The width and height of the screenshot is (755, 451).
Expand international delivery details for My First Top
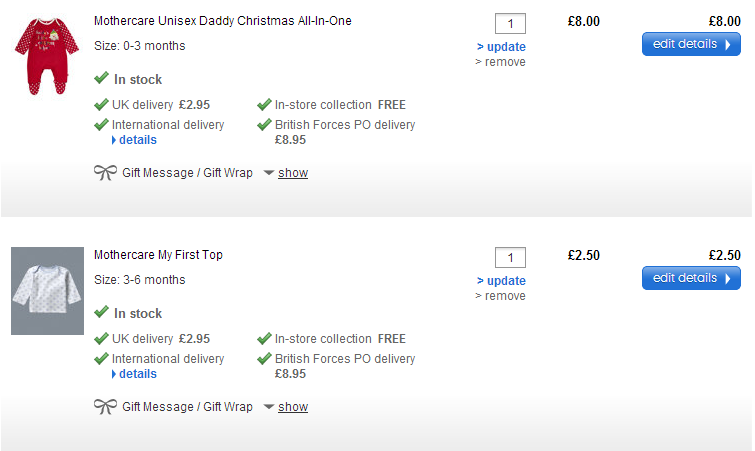pyautogui.click(x=134, y=374)
